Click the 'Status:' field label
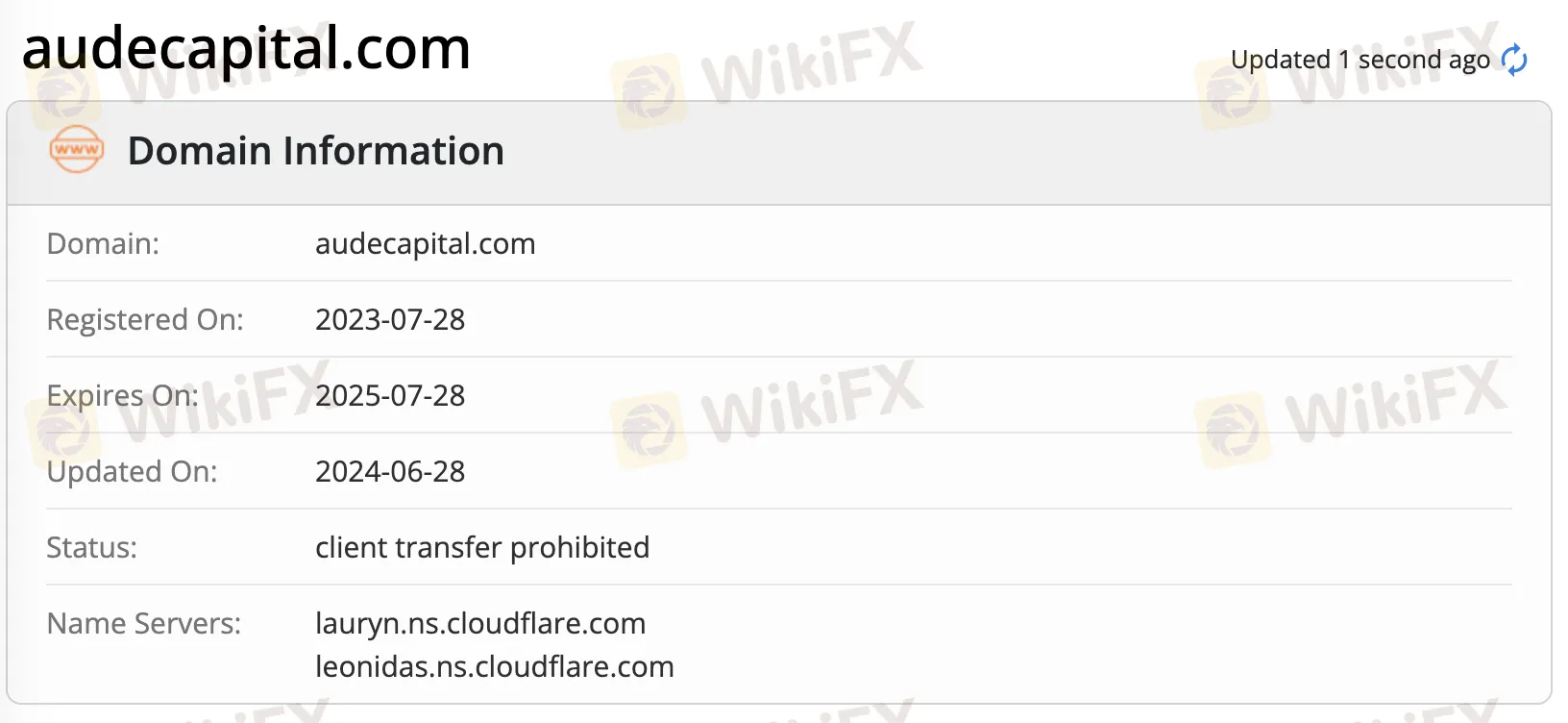Screen dimensions: 1568x723 coord(92,548)
